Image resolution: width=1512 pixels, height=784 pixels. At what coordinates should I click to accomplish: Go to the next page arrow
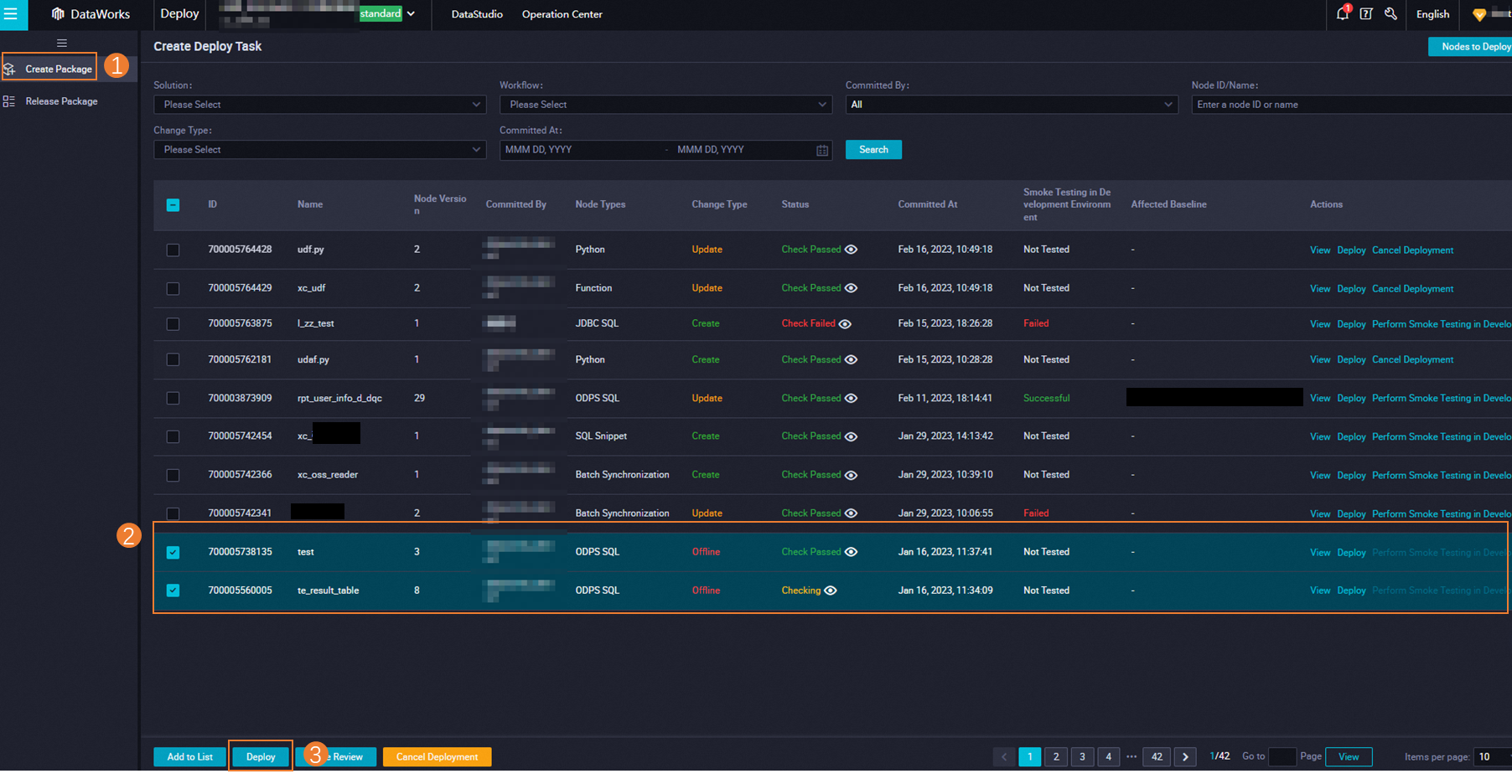1185,757
